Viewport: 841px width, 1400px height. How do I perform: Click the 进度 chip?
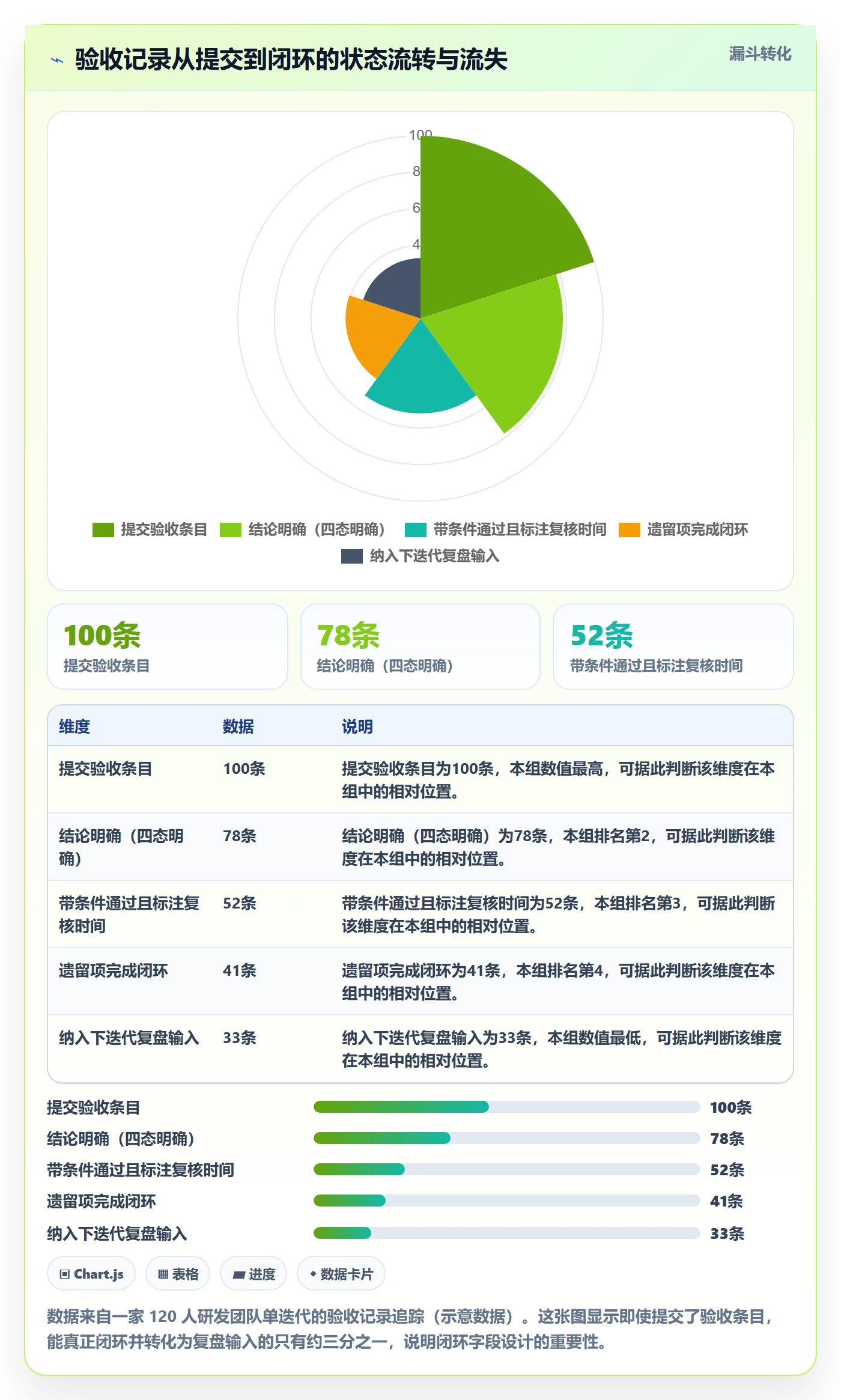[254, 1274]
